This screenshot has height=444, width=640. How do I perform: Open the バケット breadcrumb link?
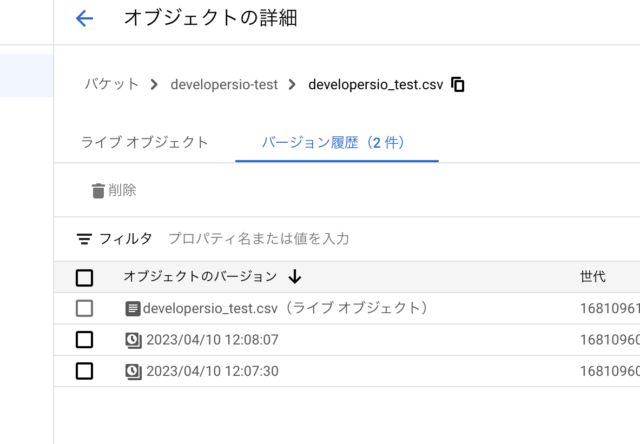point(111,84)
